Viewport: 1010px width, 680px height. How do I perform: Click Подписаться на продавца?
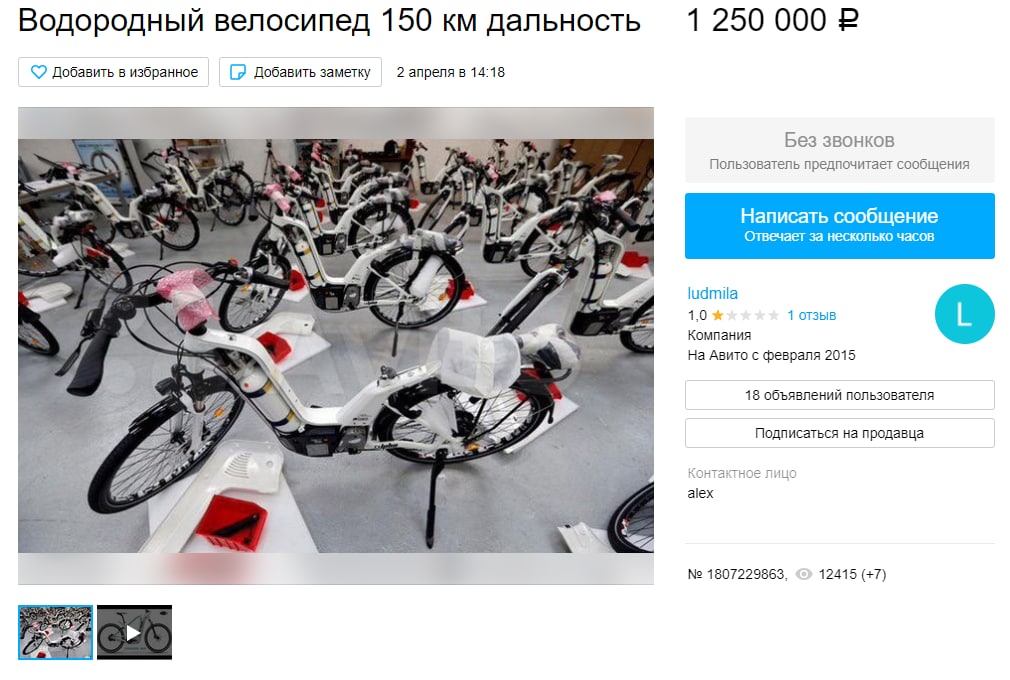(839, 433)
